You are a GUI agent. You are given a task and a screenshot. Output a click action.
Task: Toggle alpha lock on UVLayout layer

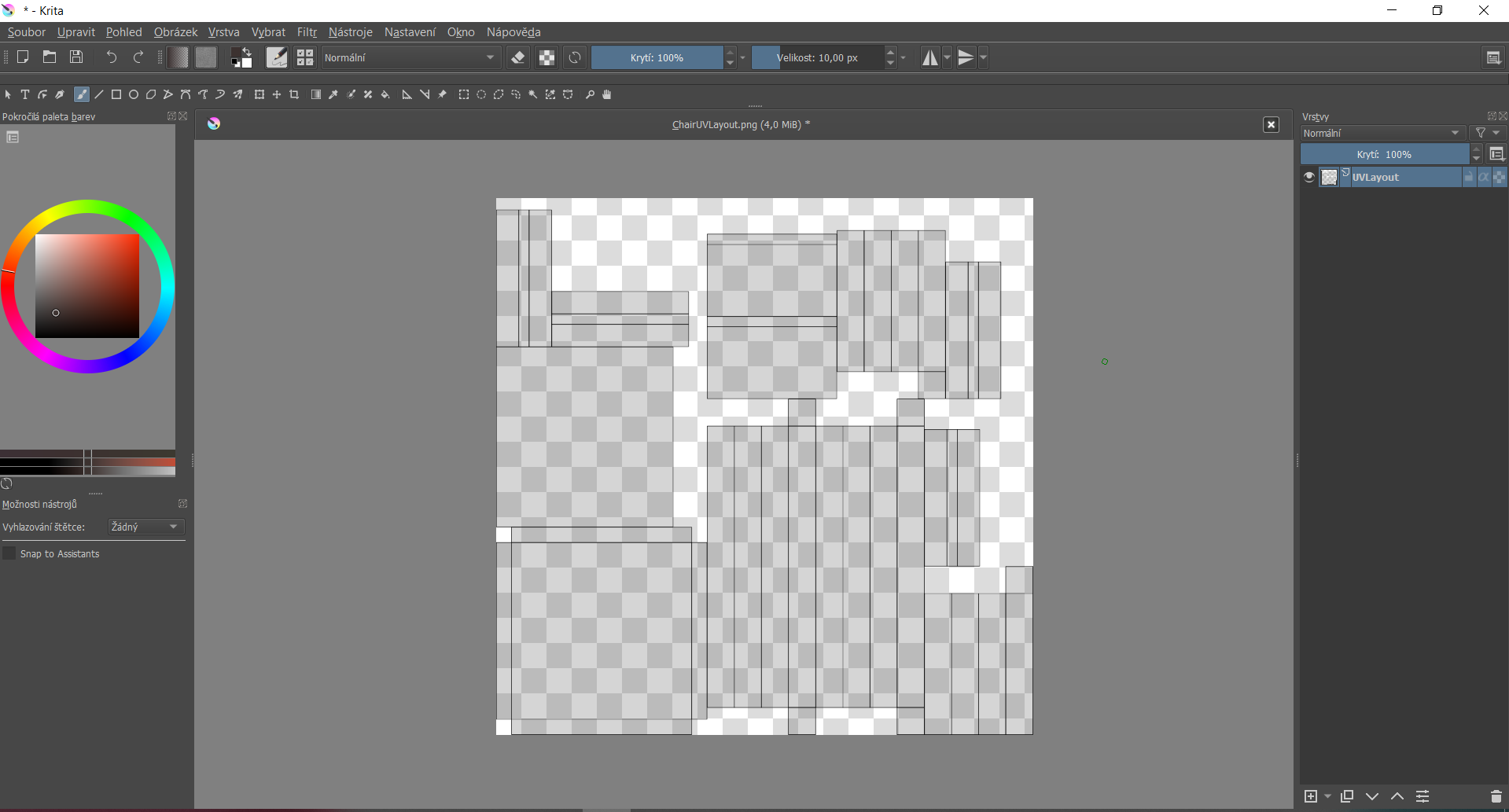tap(1500, 177)
